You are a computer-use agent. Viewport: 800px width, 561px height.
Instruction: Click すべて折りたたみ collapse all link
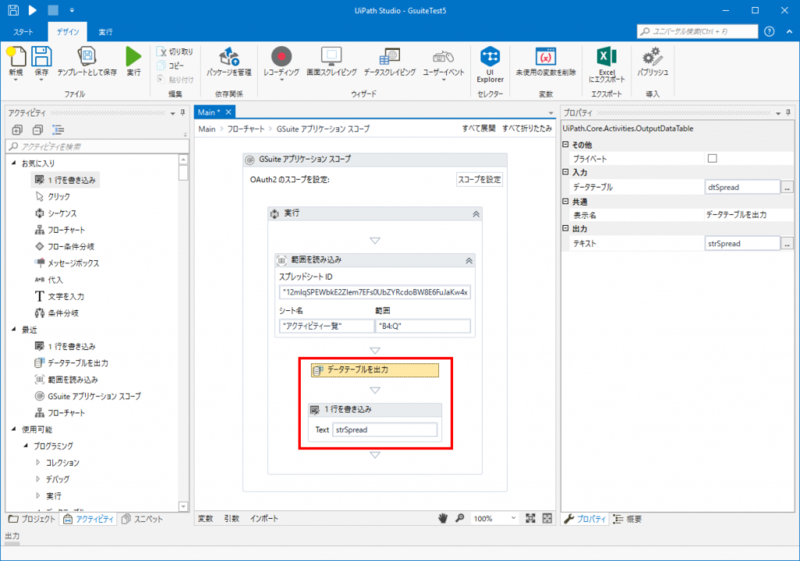pos(527,129)
